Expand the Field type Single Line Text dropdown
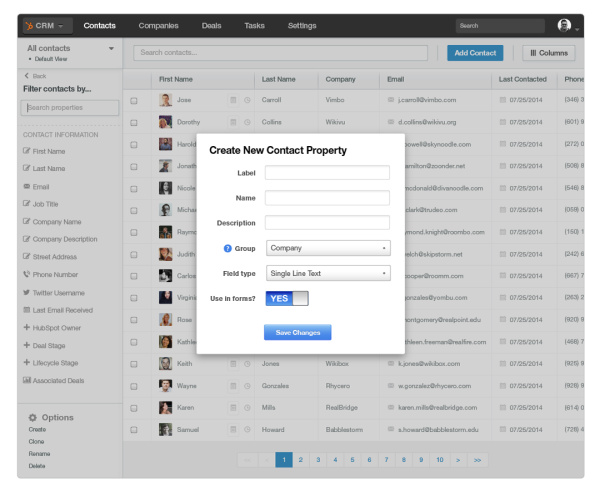 (328, 273)
